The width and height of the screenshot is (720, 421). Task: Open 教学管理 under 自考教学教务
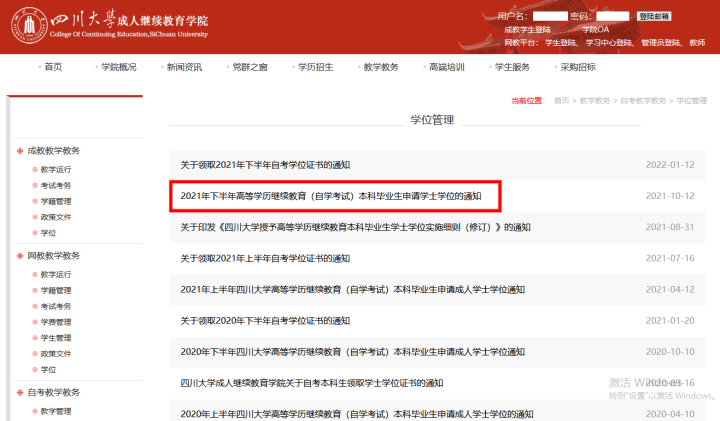56,411
